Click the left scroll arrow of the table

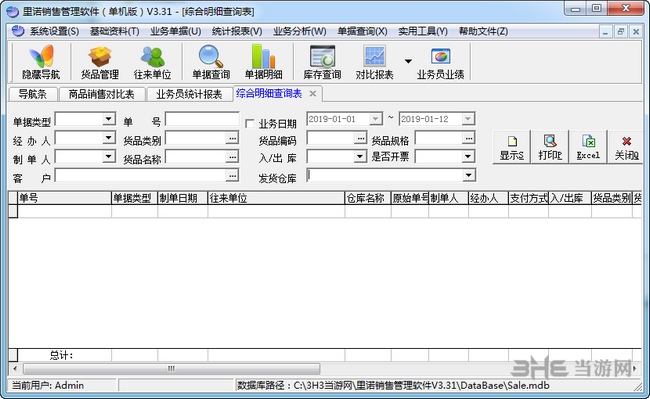tap(15, 368)
